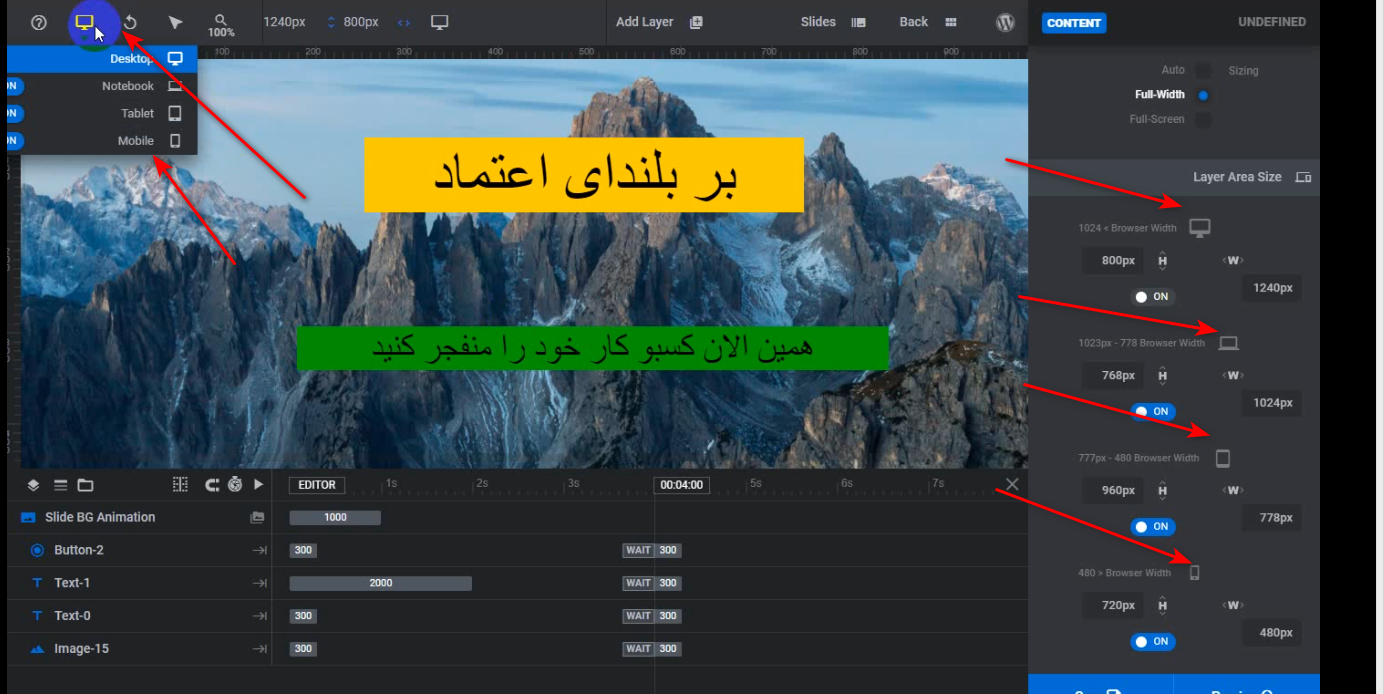Click the desktop icon for 1024 browser width

pos(1200,228)
